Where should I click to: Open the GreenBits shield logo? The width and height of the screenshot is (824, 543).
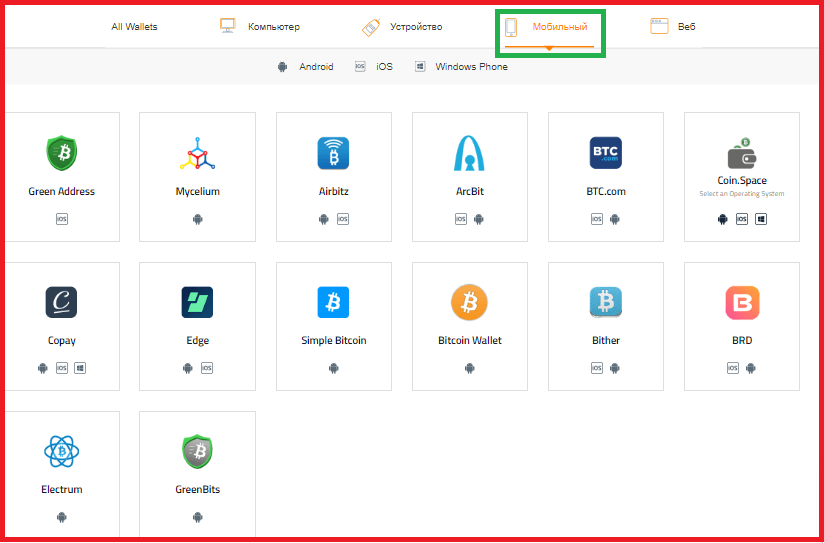tap(198, 452)
